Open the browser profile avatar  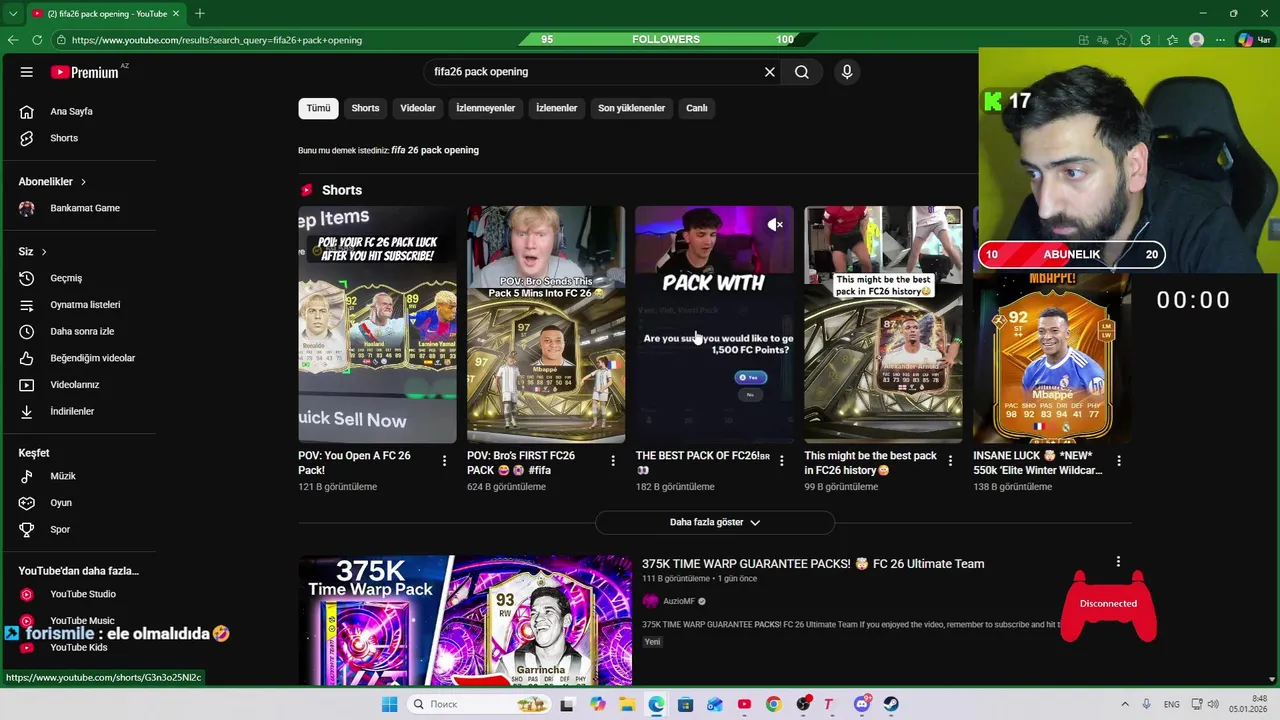click(x=1196, y=40)
